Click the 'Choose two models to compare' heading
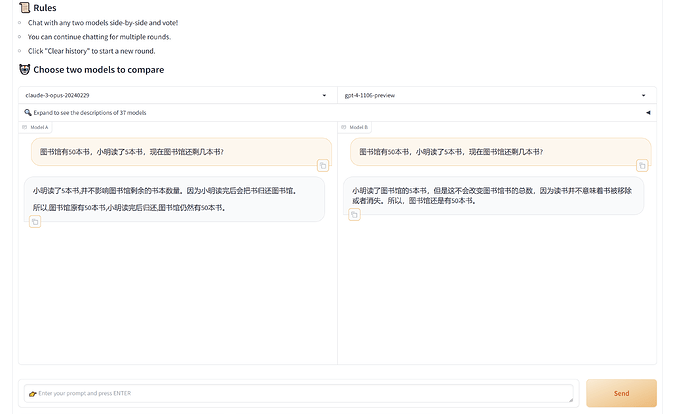The height and width of the screenshot is (414, 690). pyautogui.click(x=99, y=70)
